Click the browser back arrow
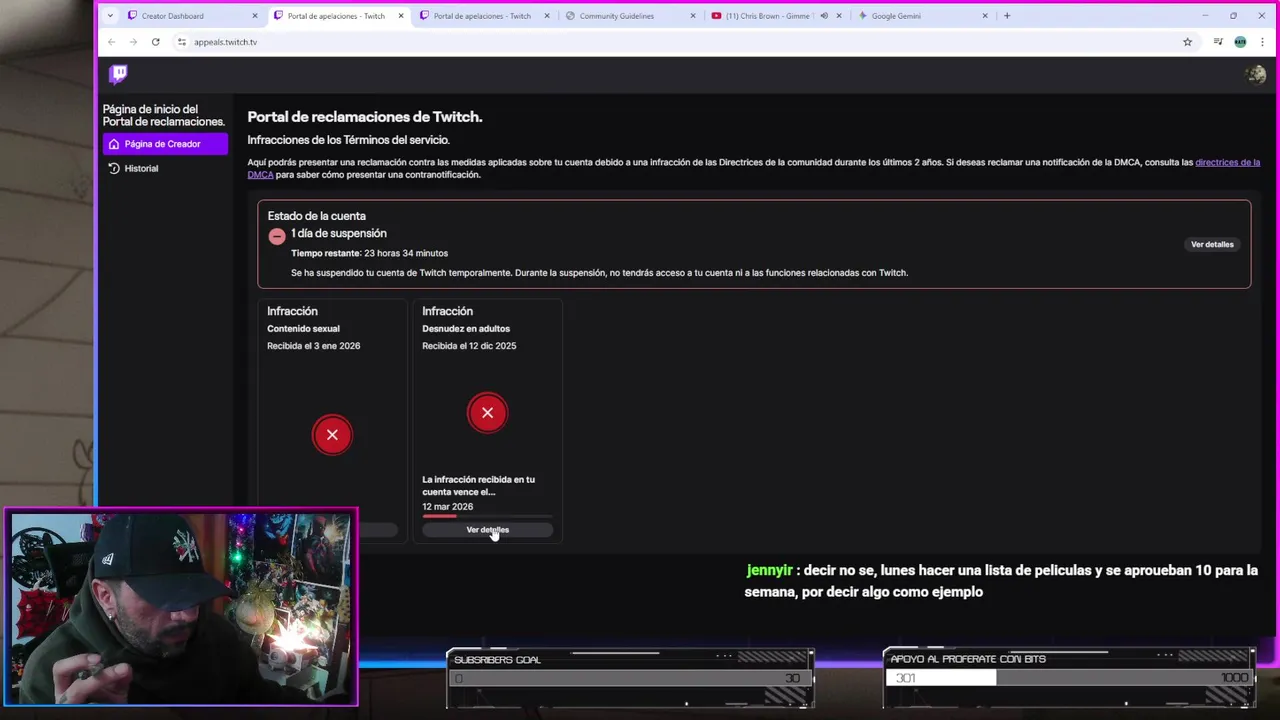 (x=111, y=42)
